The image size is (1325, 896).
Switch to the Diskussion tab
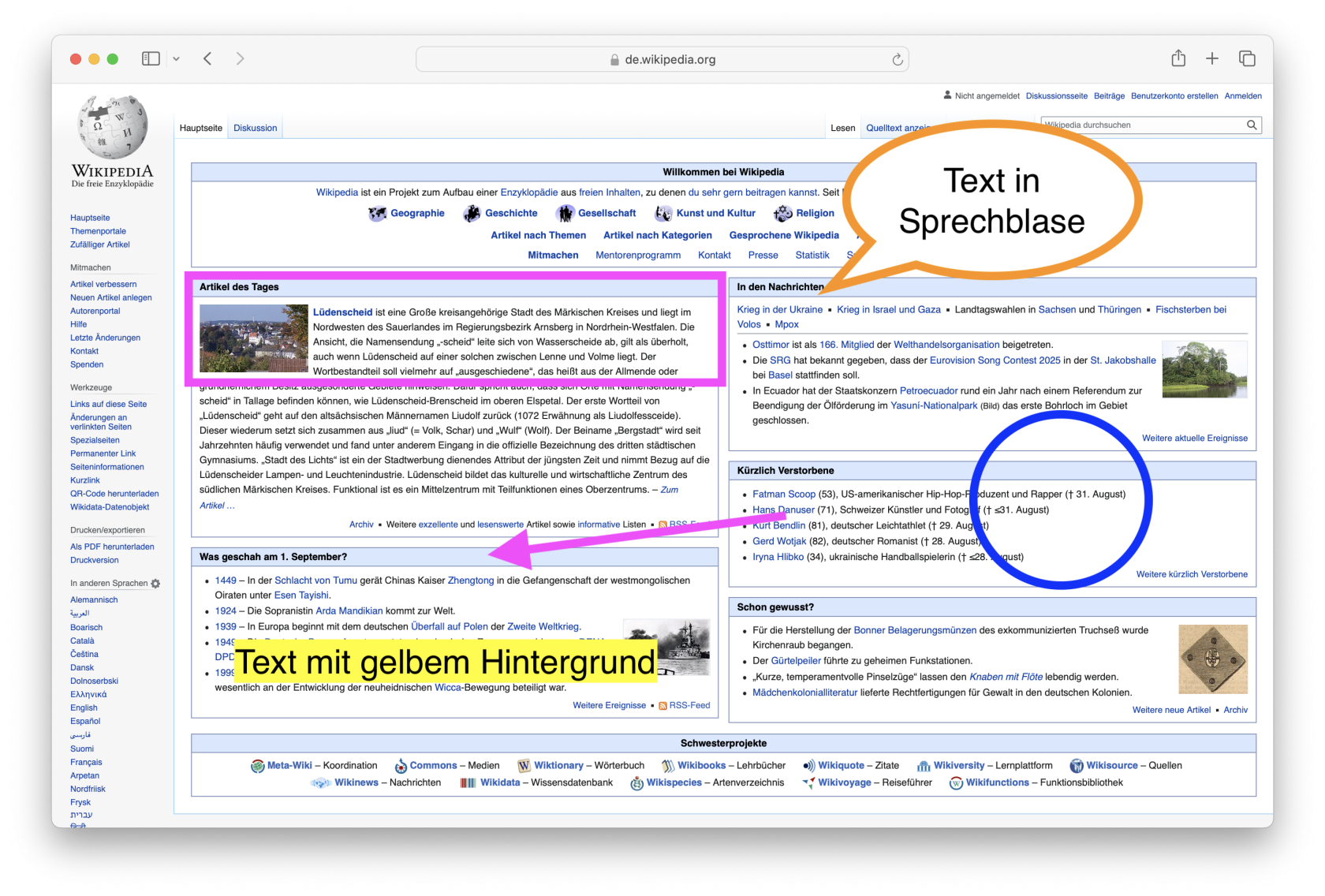[255, 127]
